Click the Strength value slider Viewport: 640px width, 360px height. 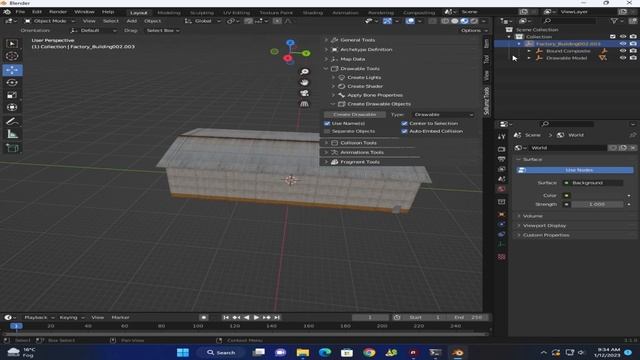(x=597, y=204)
